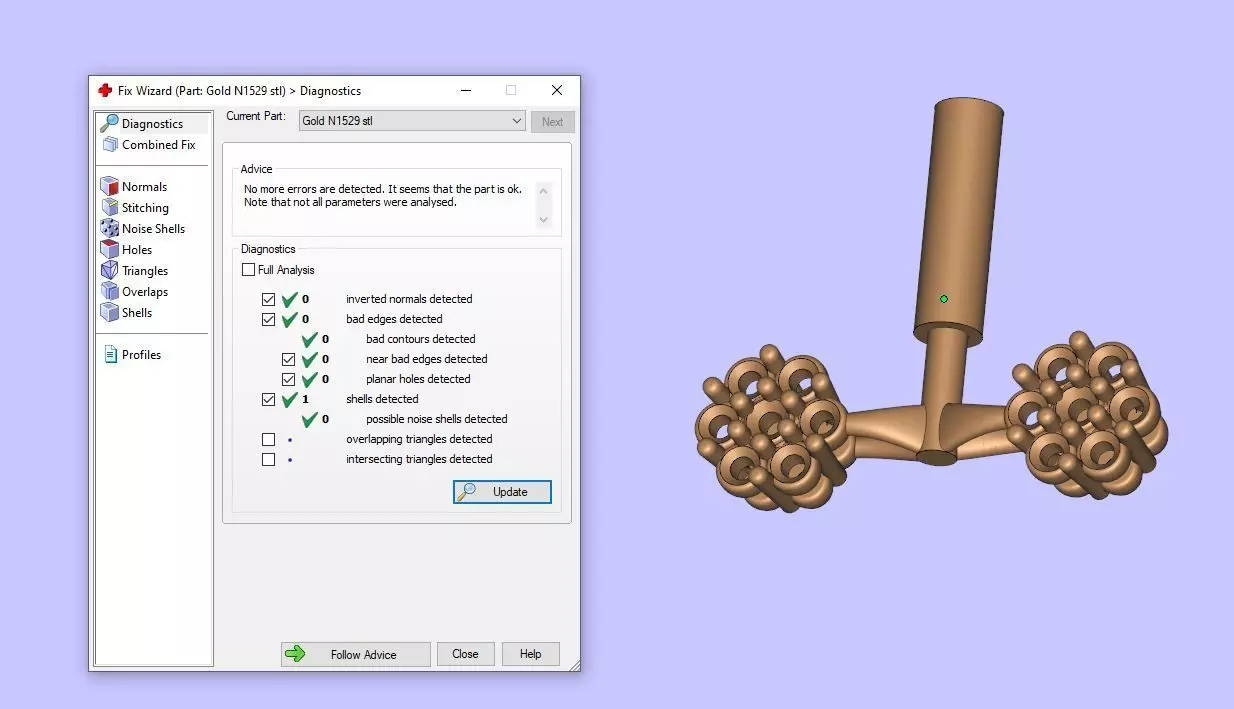1234x709 pixels.
Task: Open Overlaps page label in sidebar
Action: tap(145, 292)
